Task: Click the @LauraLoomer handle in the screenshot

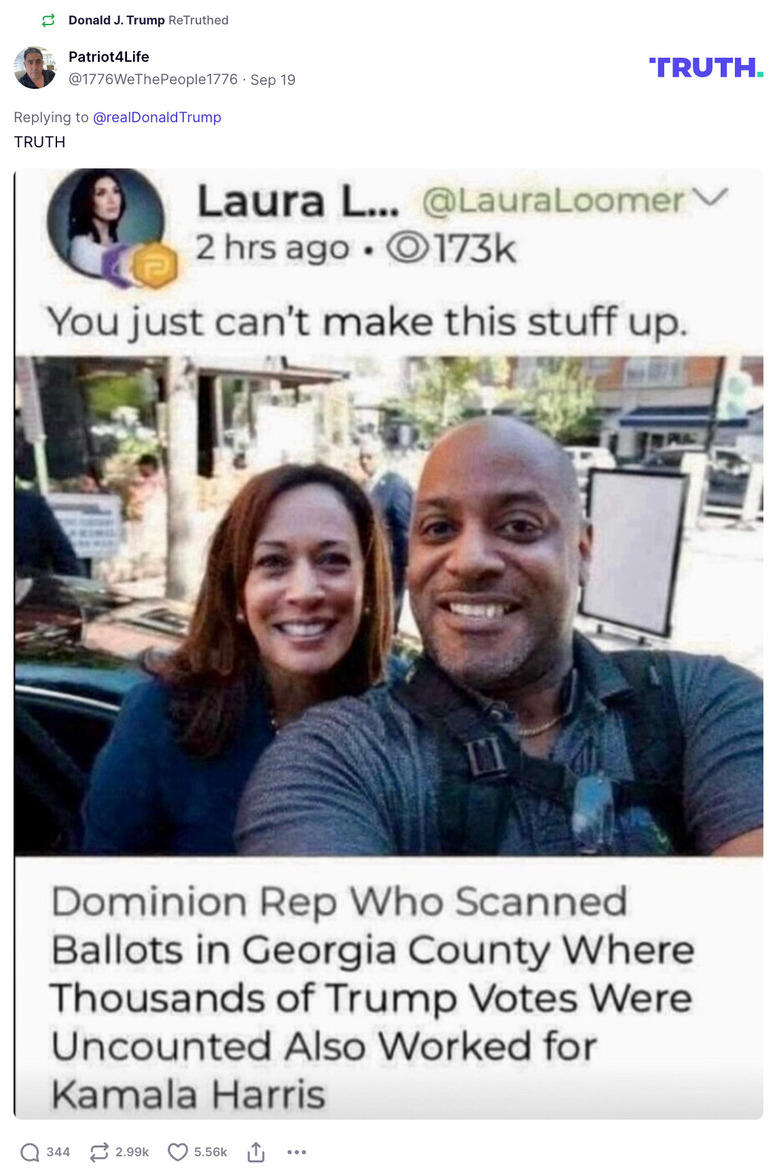Action: click(x=554, y=200)
